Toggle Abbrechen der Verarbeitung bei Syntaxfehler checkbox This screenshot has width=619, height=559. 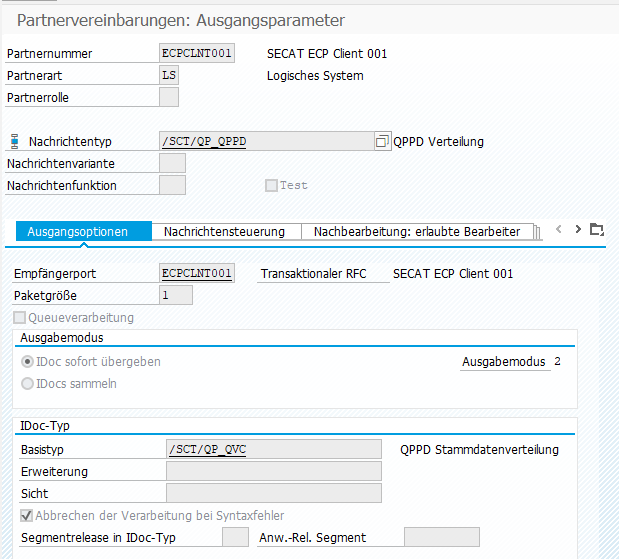[x=27, y=516]
